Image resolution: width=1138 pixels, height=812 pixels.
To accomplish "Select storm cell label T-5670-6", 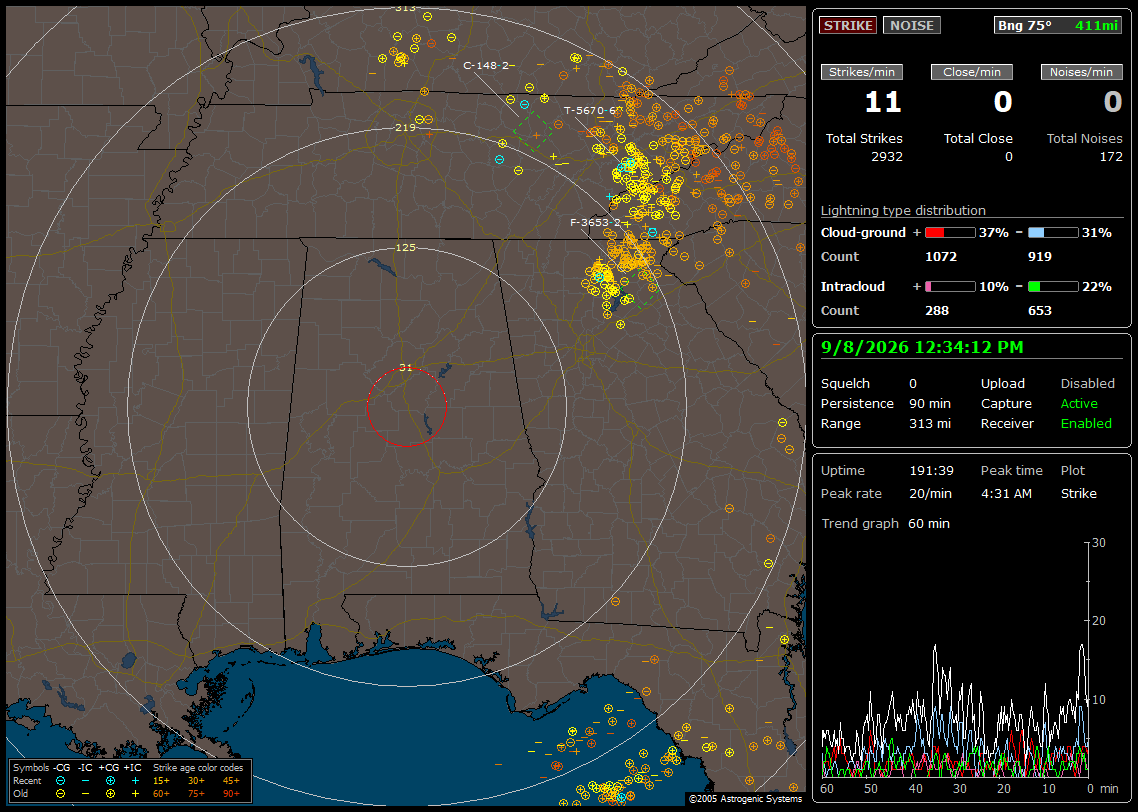I will pos(591,110).
